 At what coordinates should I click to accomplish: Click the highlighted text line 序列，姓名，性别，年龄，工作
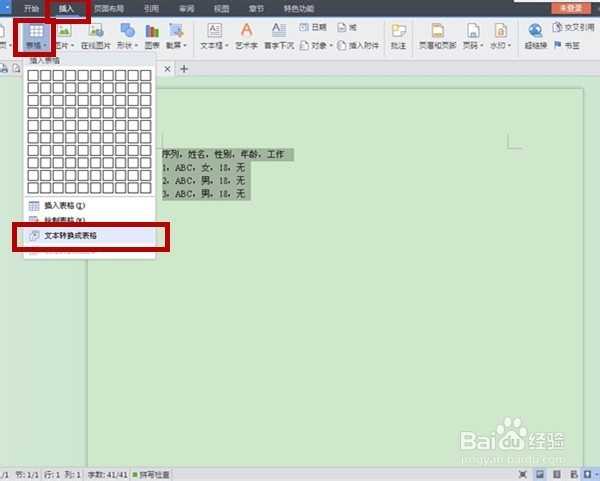223,154
